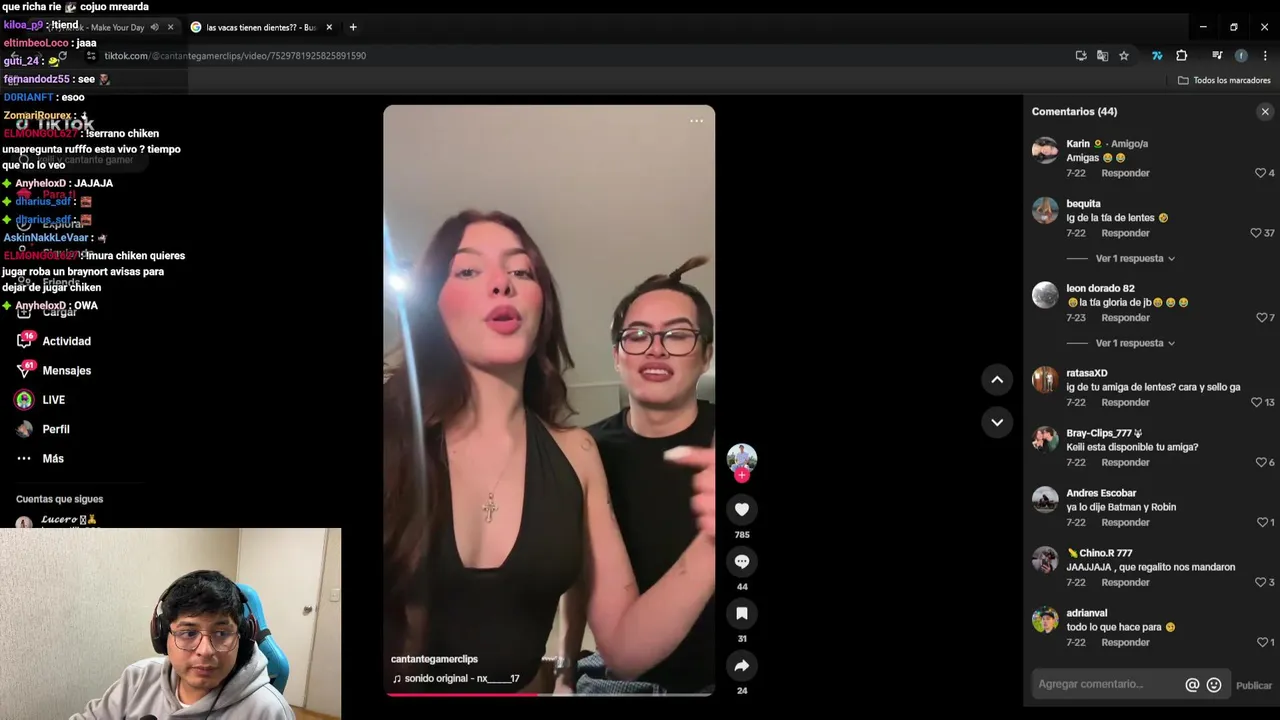The image size is (1280, 720).
Task: Open the browser three-dot menu
Action: pos(1265,56)
